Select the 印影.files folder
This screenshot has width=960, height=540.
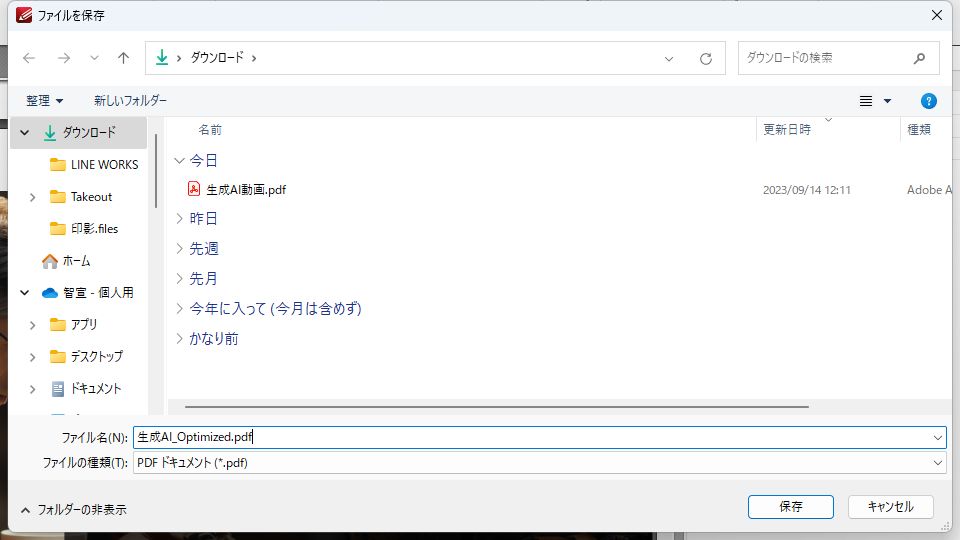coord(94,228)
